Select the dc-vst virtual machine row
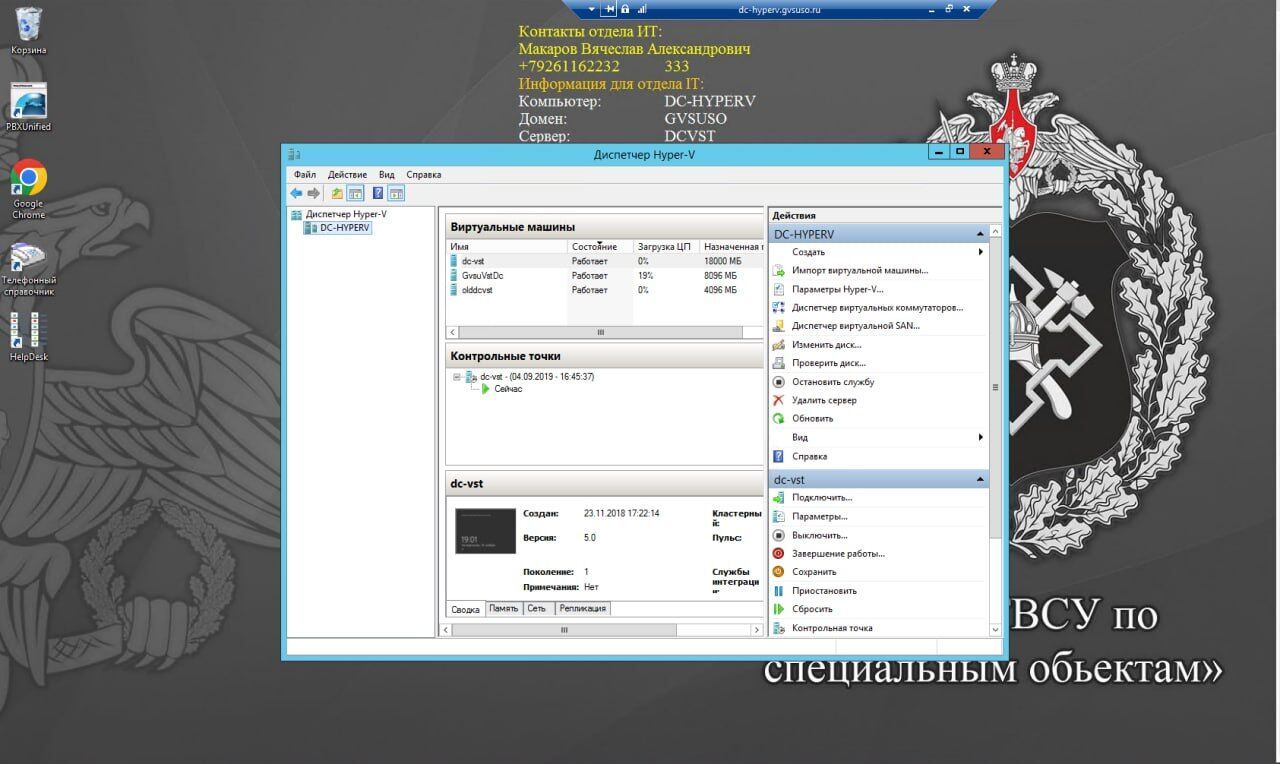 click(605, 261)
